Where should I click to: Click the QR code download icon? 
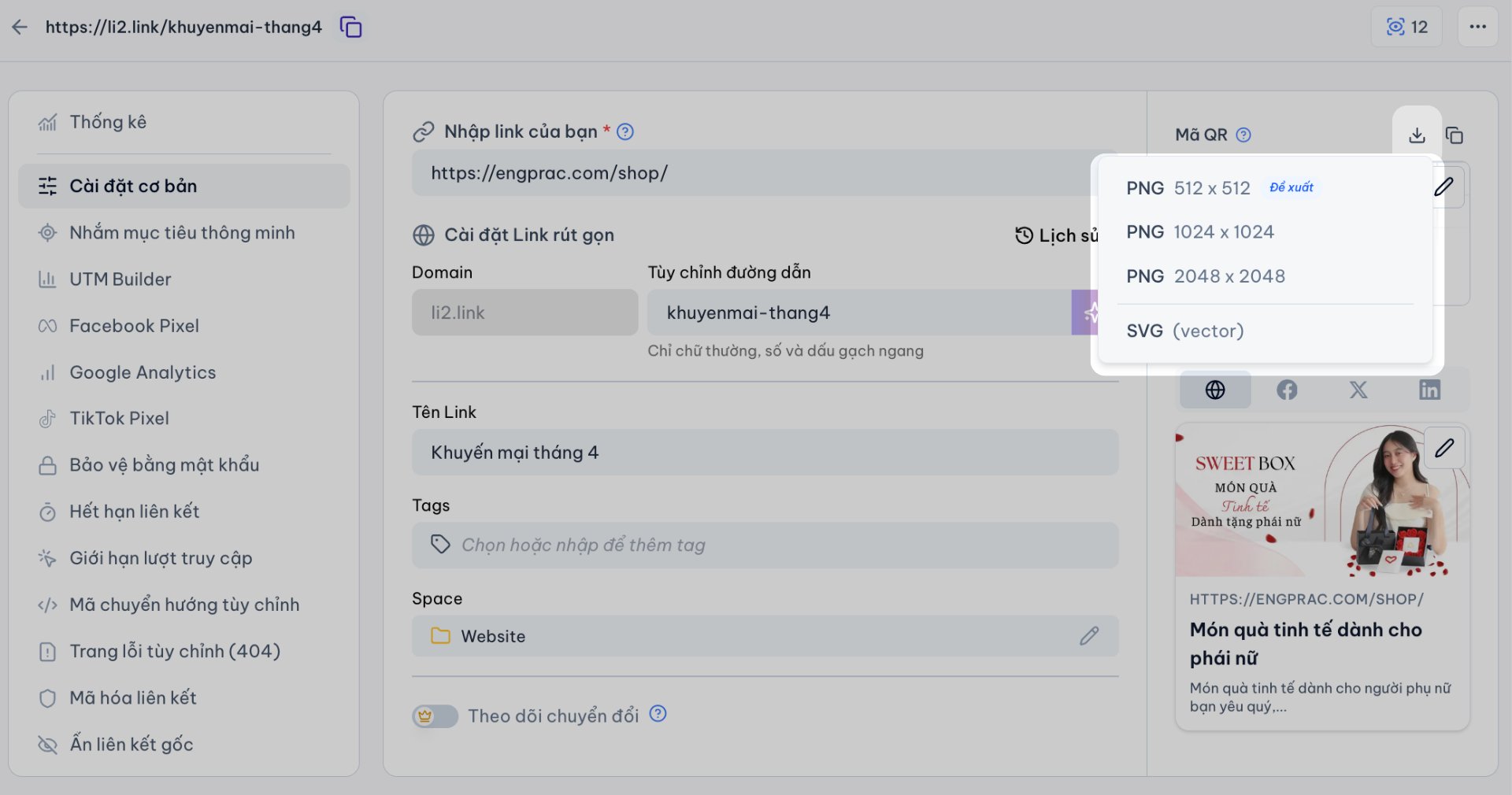click(1417, 135)
